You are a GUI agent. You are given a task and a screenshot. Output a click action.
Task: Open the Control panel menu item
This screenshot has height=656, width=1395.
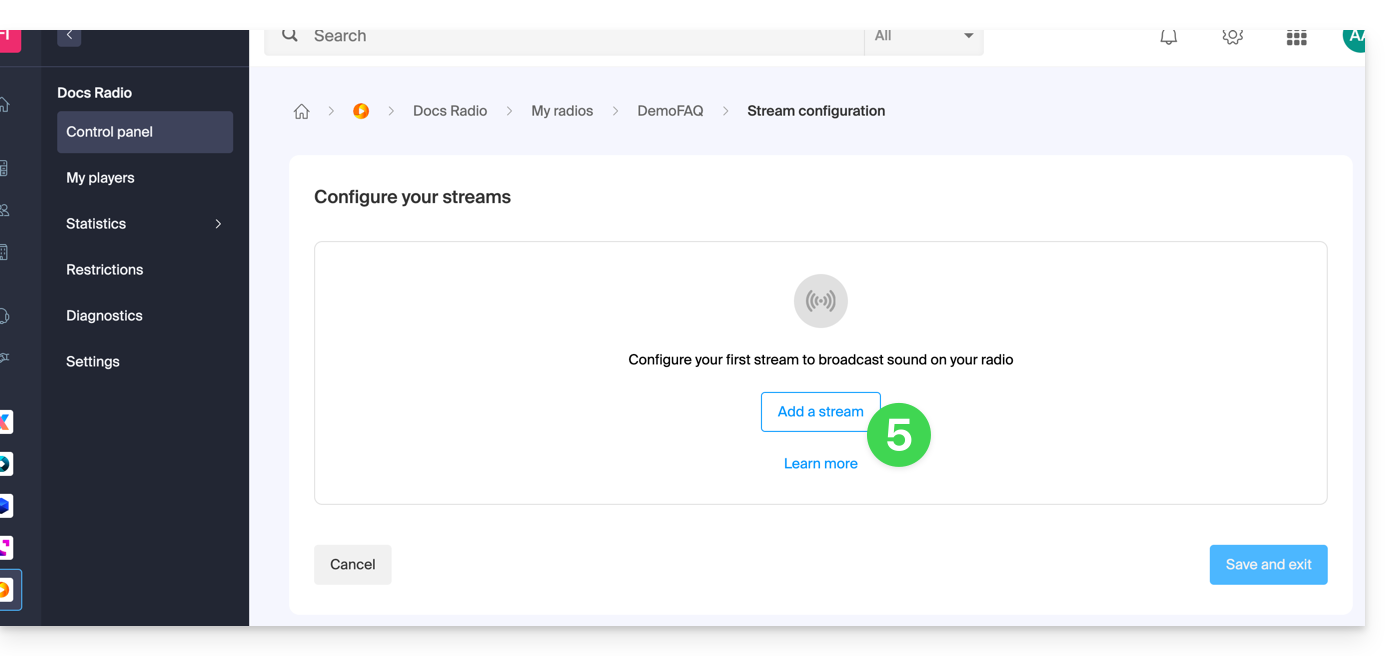click(x=145, y=132)
